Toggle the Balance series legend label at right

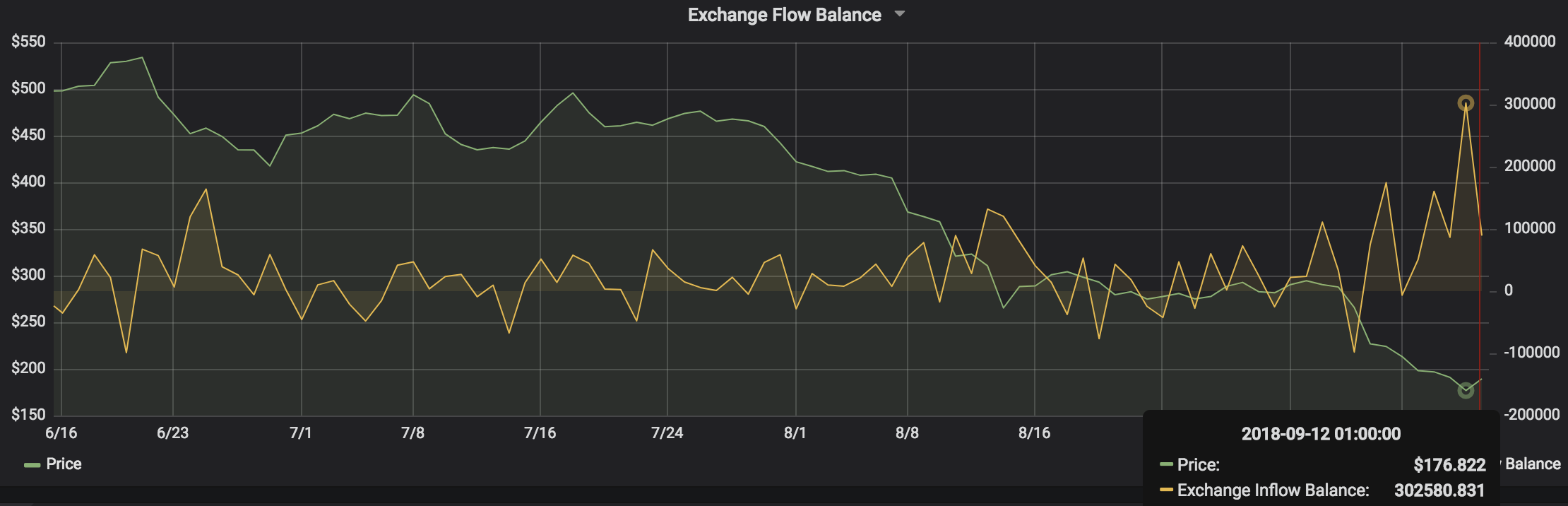click(x=1533, y=464)
